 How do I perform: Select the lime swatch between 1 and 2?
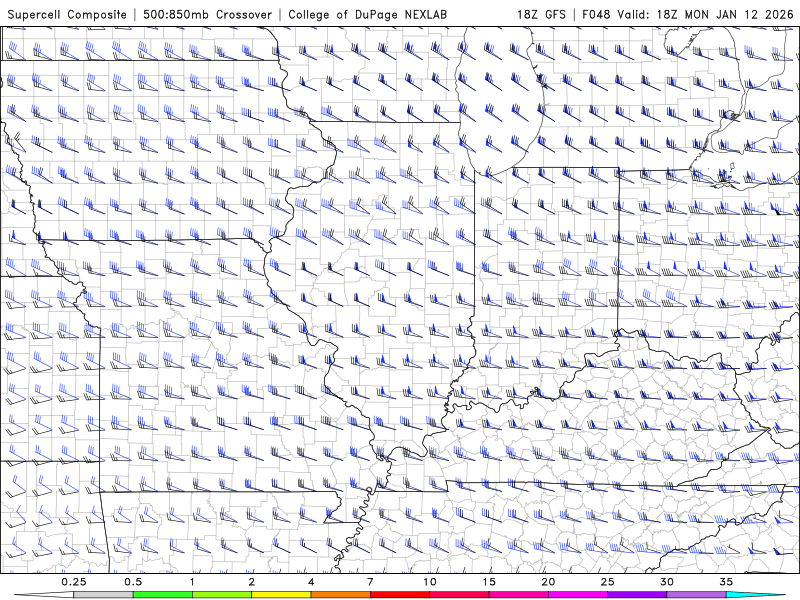(x=222, y=595)
